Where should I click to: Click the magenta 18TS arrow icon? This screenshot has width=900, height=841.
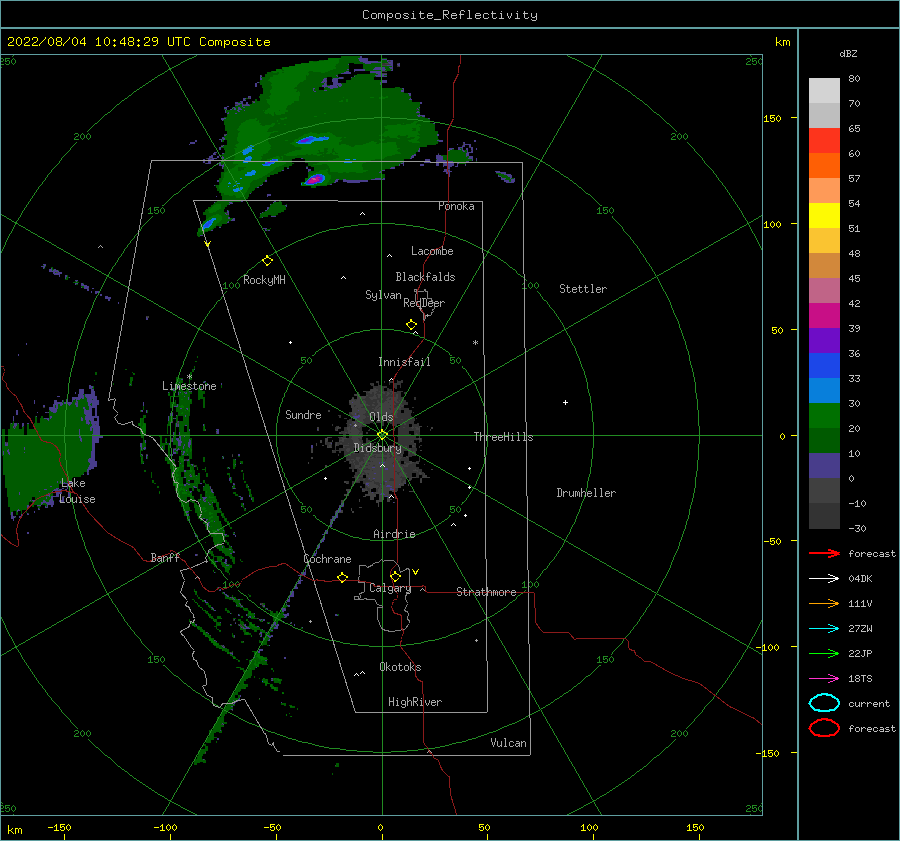coord(824,679)
